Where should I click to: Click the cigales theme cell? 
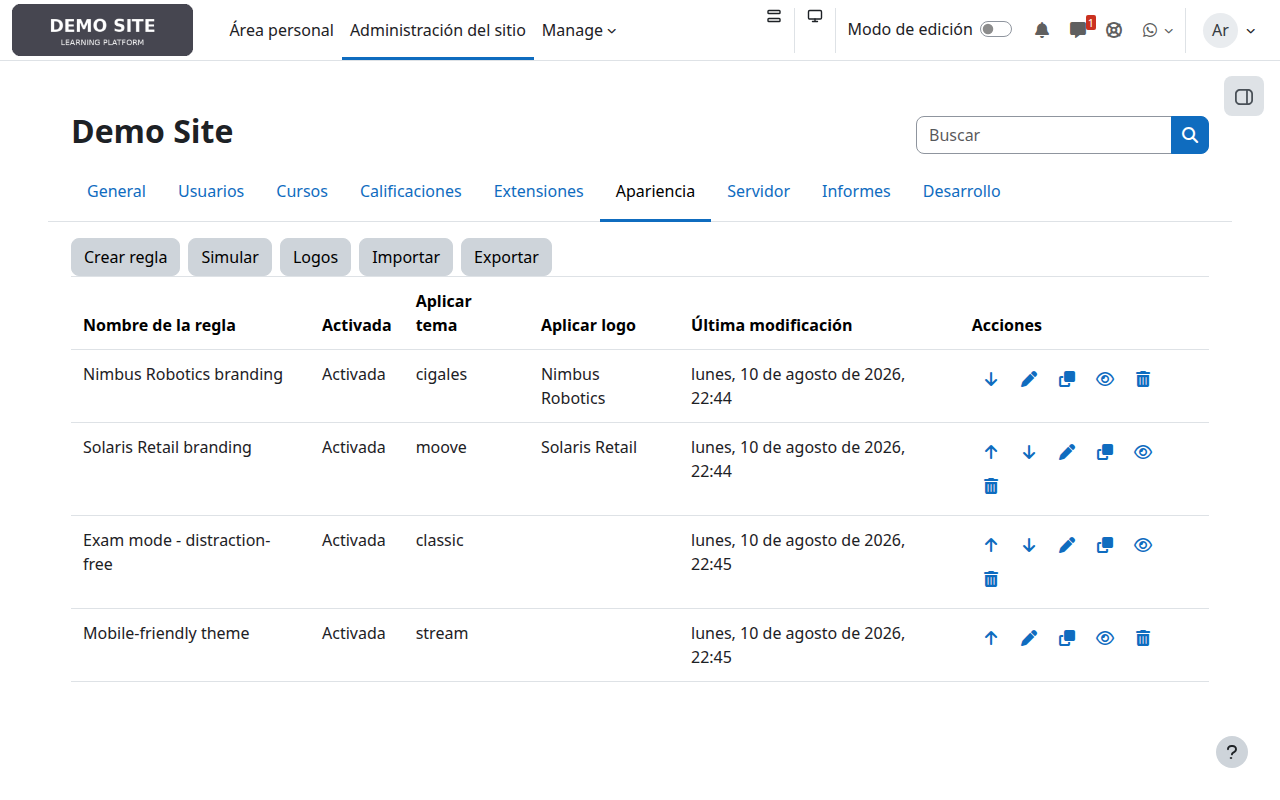pyautogui.click(x=441, y=374)
